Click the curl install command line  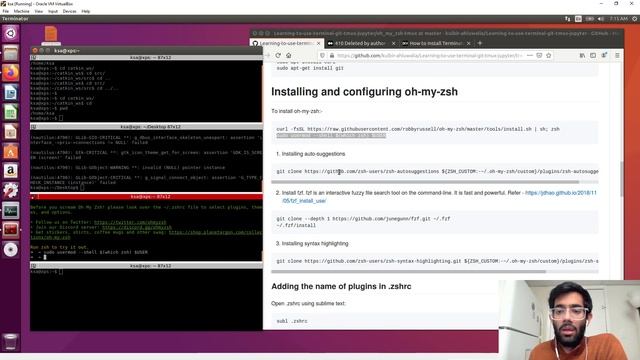pyautogui.click(x=418, y=129)
